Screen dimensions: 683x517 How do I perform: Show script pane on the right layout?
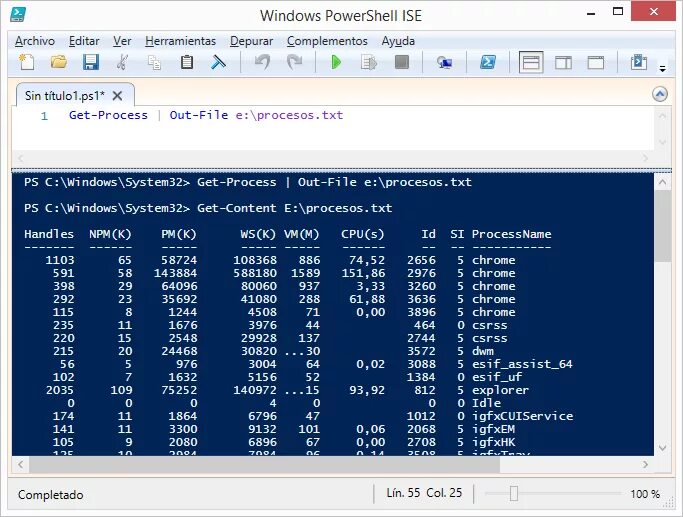[x=563, y=63]
